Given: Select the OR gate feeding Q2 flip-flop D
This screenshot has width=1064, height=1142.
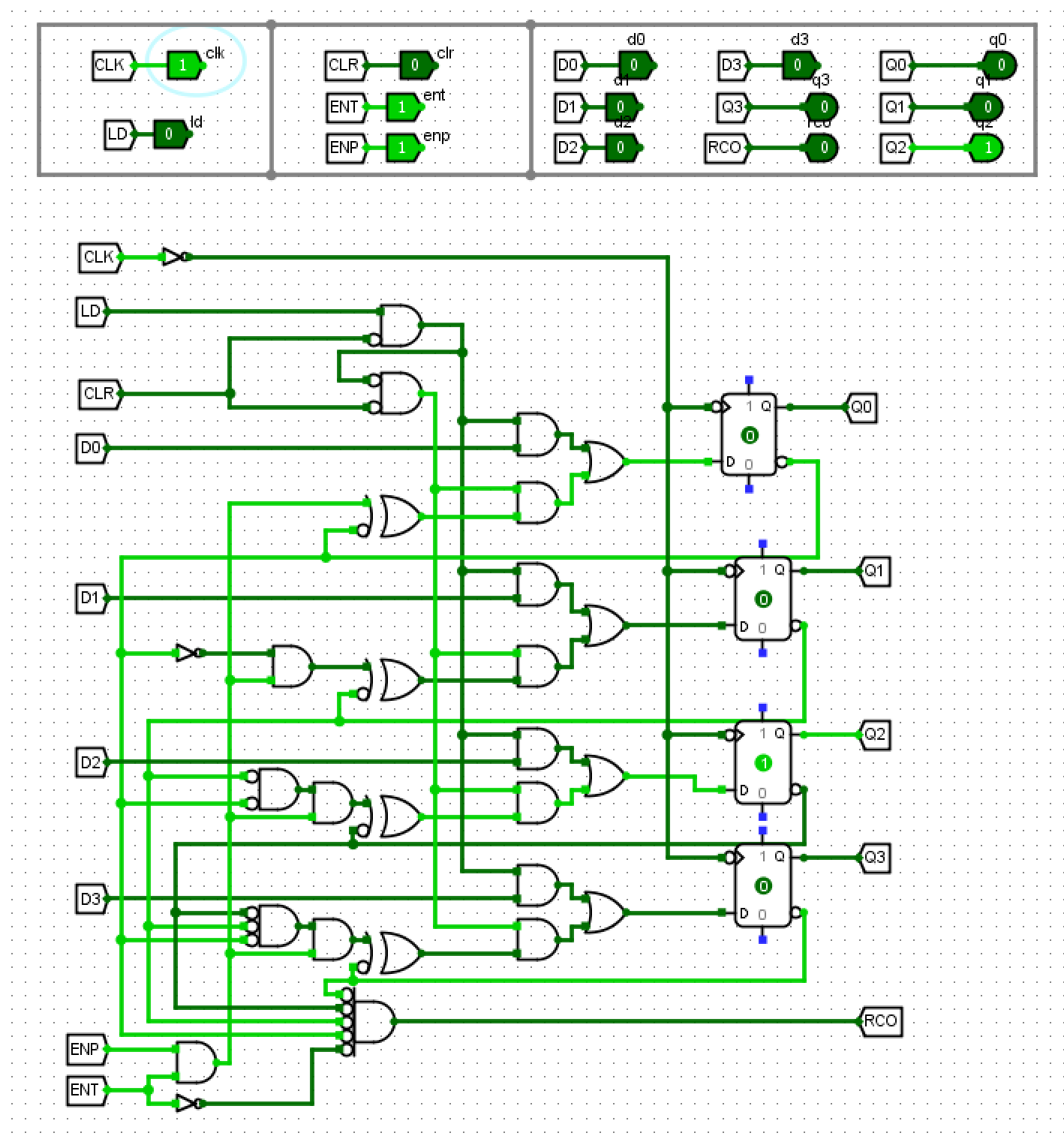Looking at the screenshot, I should [x=605, y=776].
